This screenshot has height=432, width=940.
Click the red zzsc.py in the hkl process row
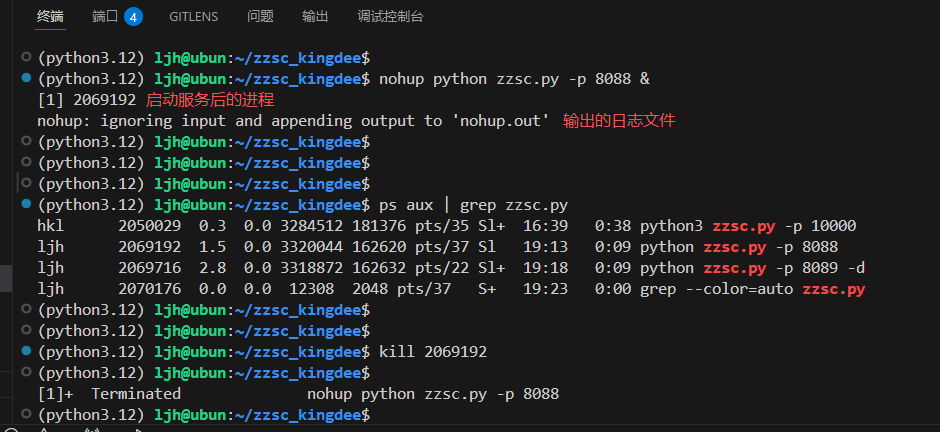click(743, 226)
